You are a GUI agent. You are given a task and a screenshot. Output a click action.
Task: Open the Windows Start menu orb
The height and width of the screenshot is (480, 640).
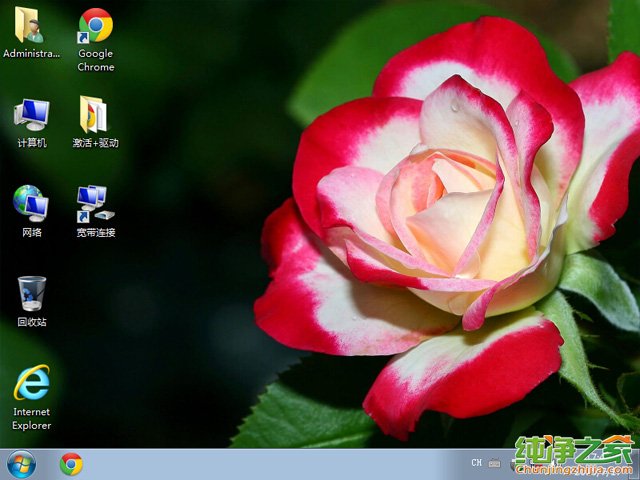click(20, 464)
